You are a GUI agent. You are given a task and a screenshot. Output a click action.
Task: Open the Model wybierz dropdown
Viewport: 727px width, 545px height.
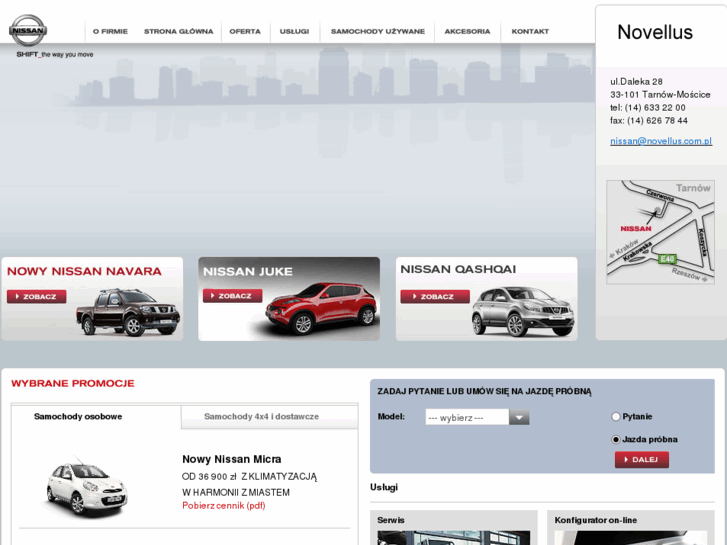(x=477, y=417)
